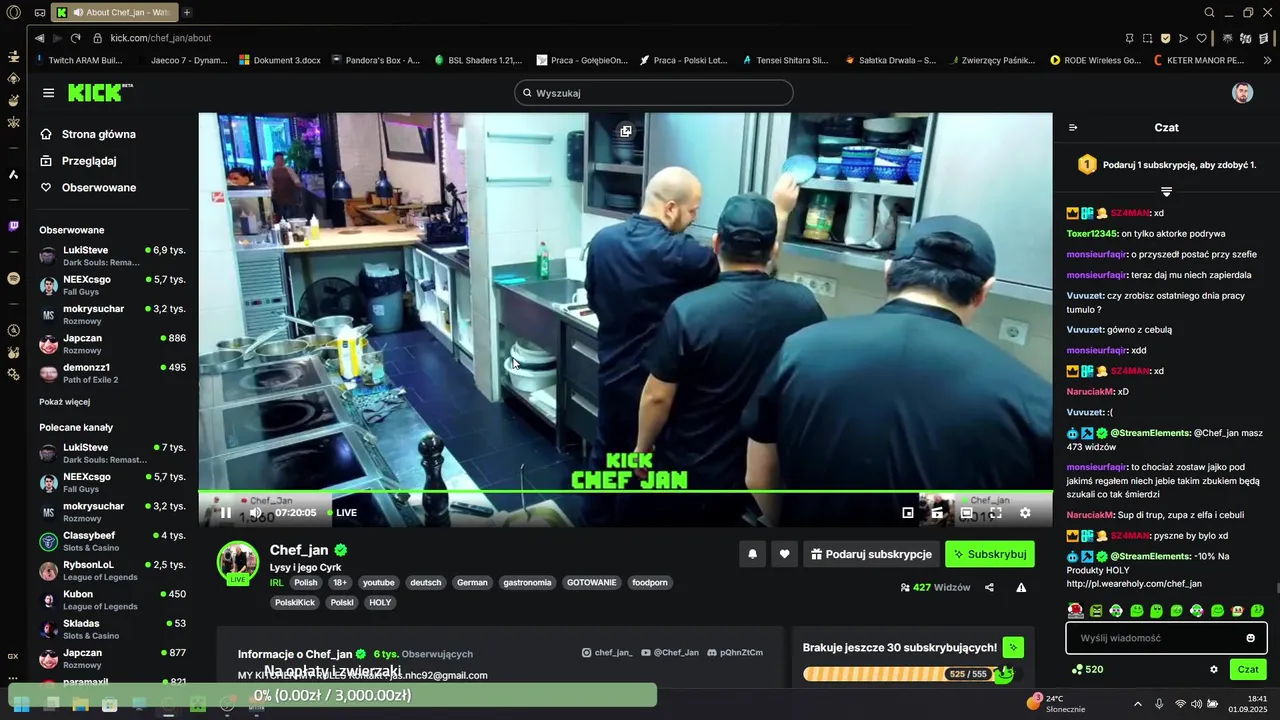1280x720 pixels.
Task: Share the stream via share icon
Action: 989,588
